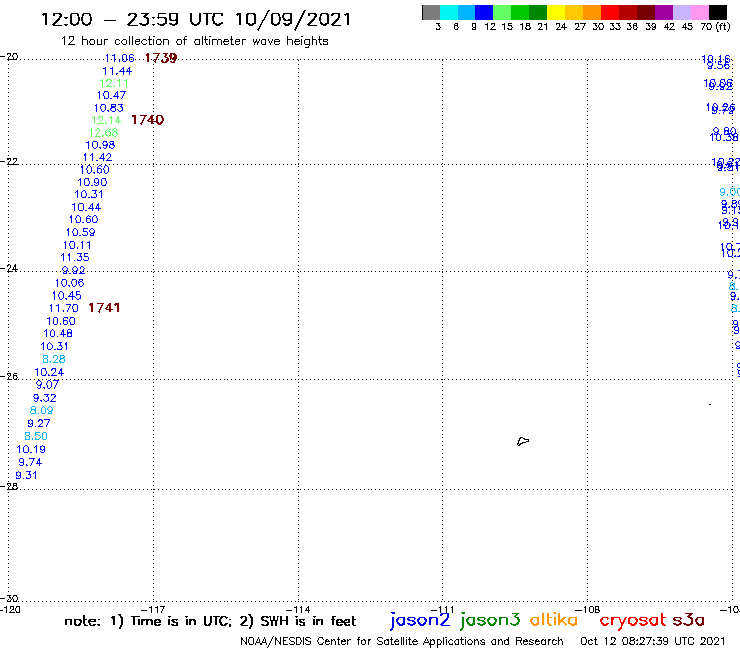Click the 1741 pass time marker

click(x=104, y=308)
